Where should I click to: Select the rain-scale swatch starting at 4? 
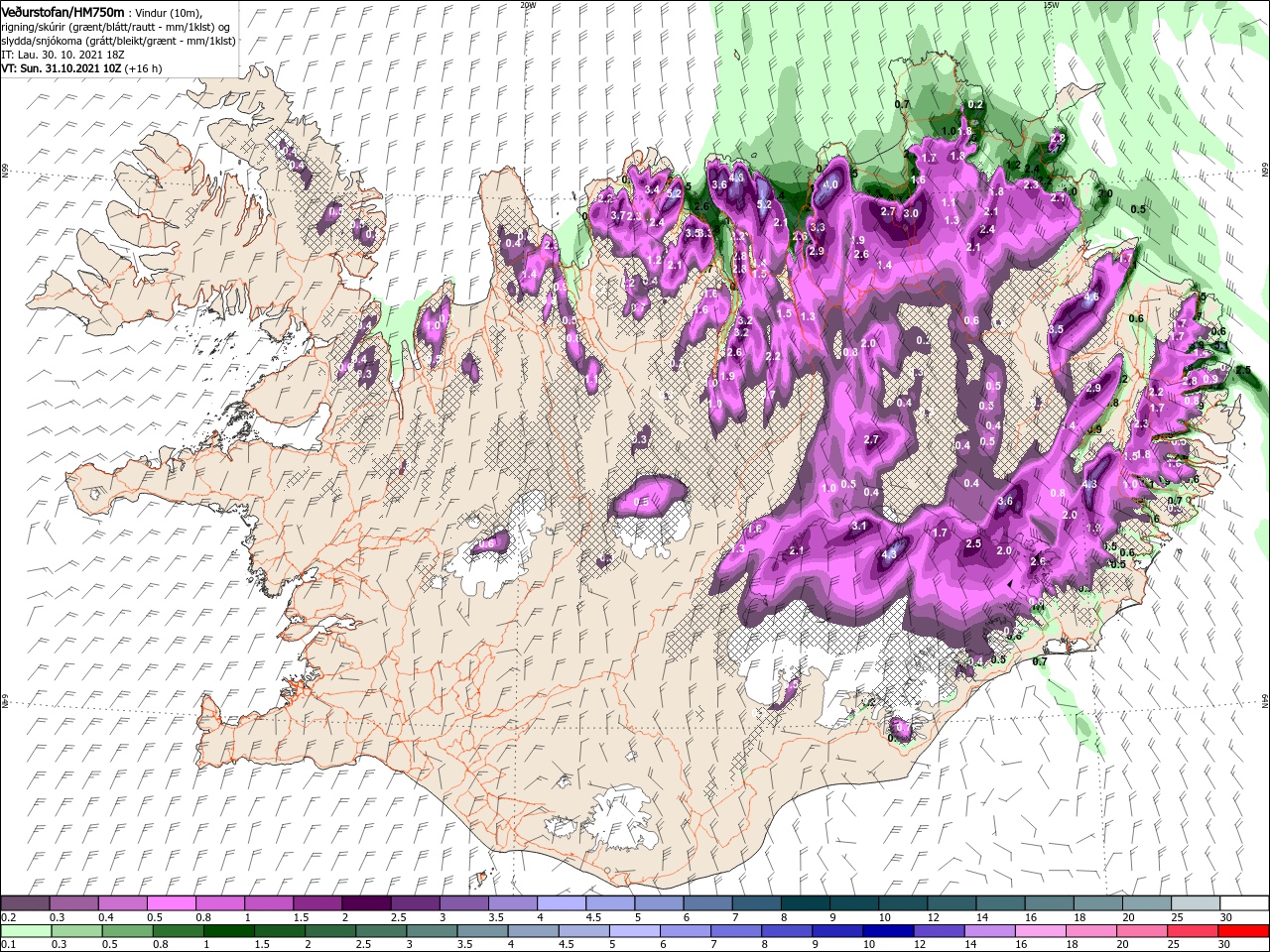(532, 931)
